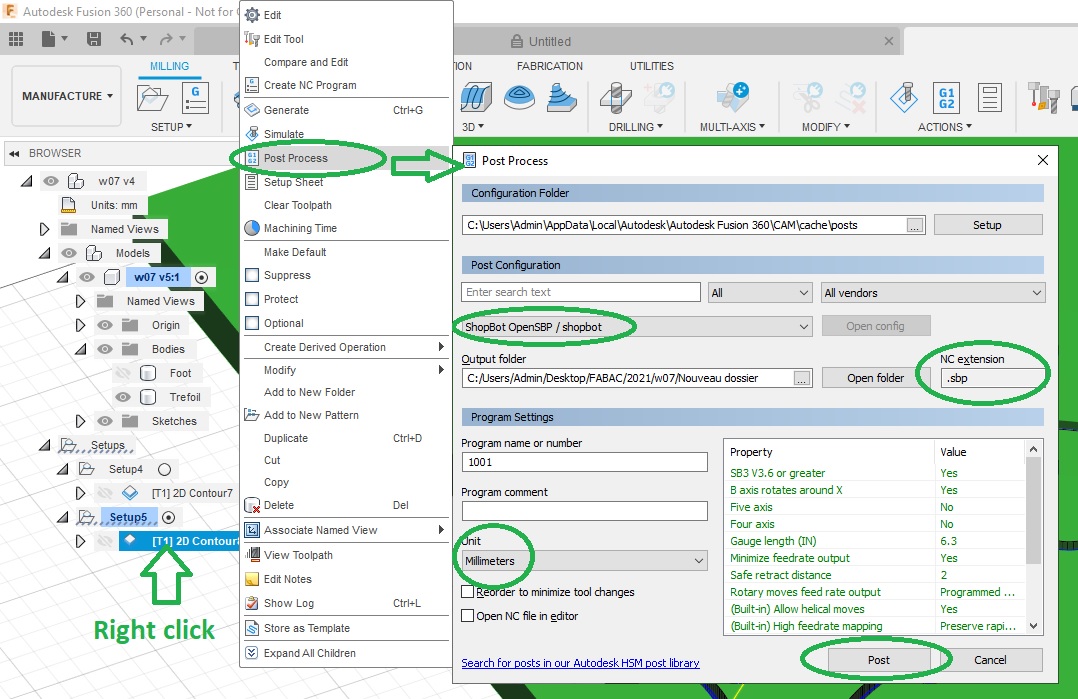Activate Setup4 radio button
This screenshot has height=699, width=1078.
click(x=164, y=469)
